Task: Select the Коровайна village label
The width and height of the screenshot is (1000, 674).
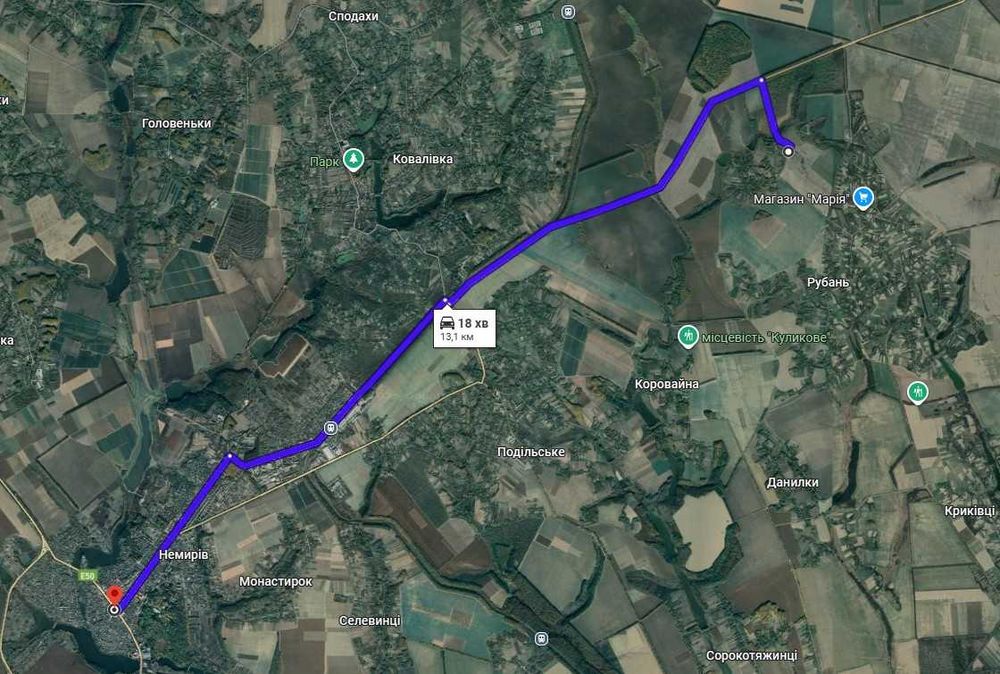Action: pyautogui.click(x=667, y=384)
